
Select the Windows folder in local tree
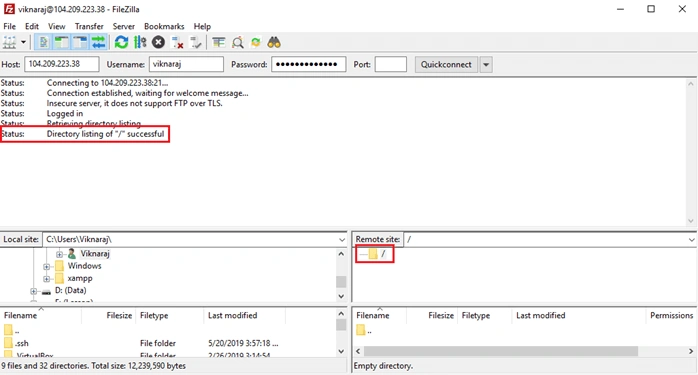point(84,266)
